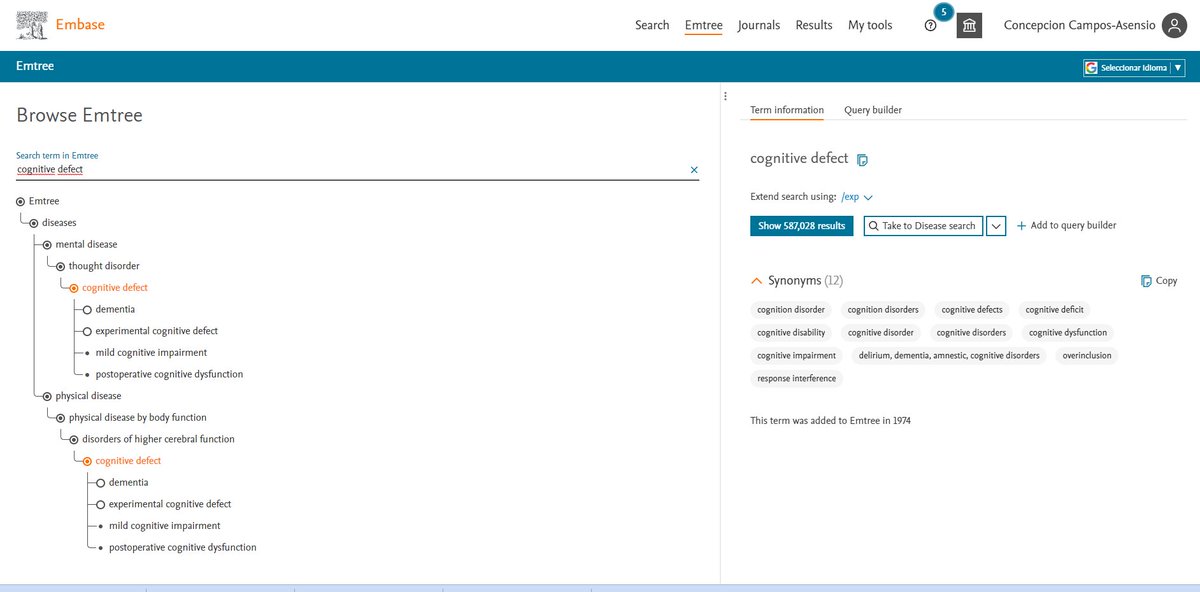Image resolution: width=1200 pixels, height=592 pixels.
Task: Click the institution building icon
Action: 969,25
